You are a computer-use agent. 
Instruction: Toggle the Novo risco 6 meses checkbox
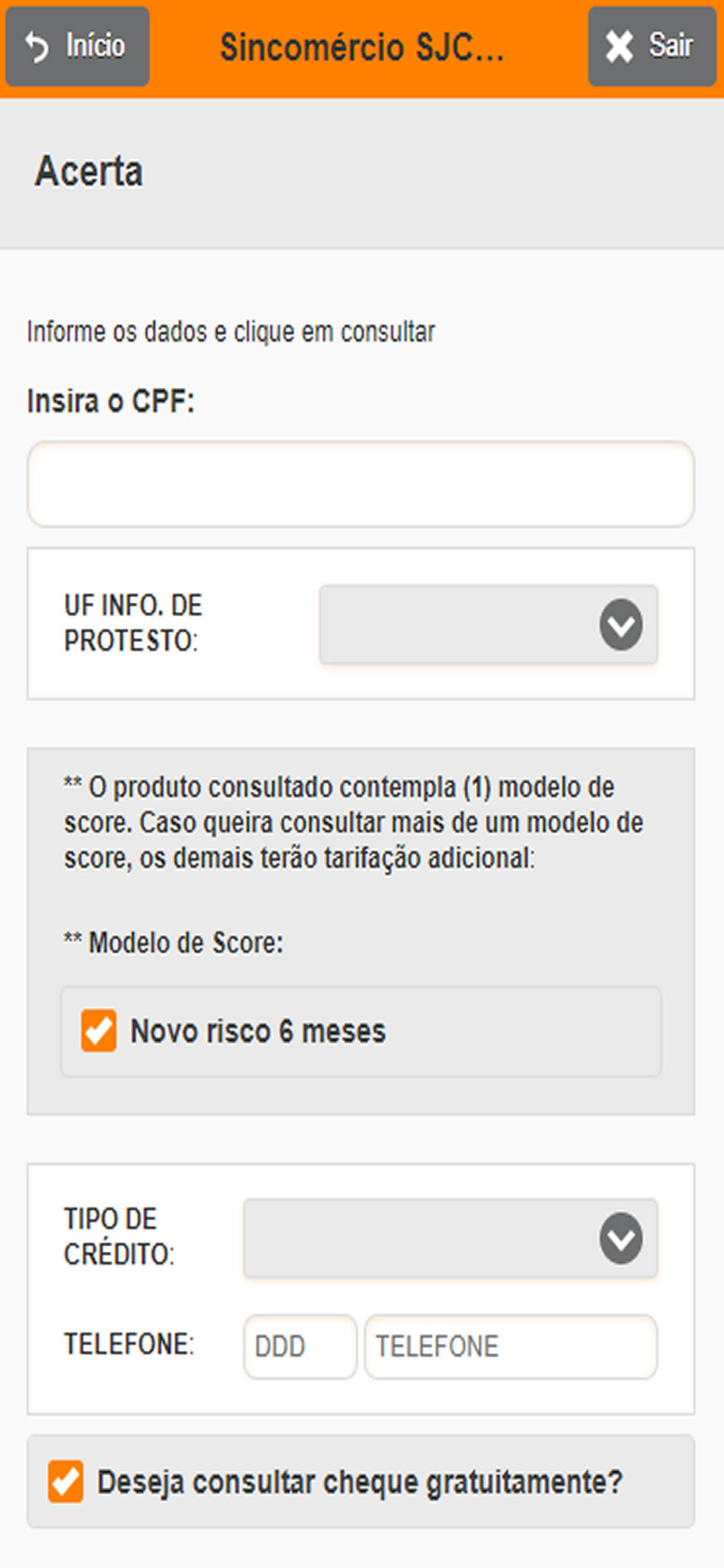[x=99, y=1030]
